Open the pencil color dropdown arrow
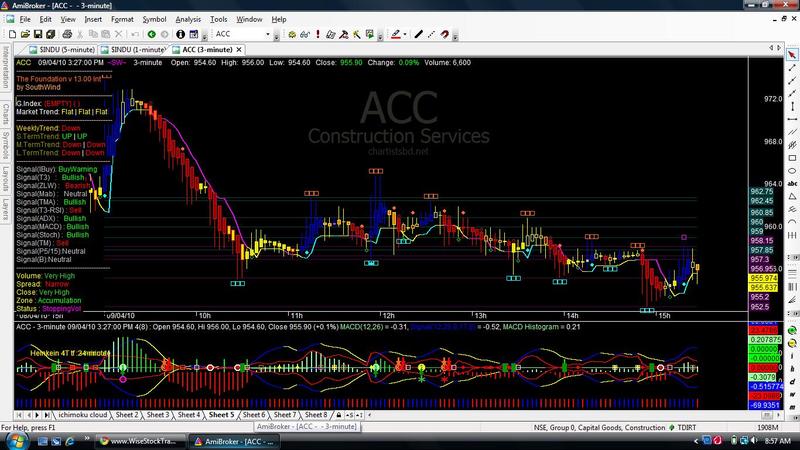 pos(405,34)
